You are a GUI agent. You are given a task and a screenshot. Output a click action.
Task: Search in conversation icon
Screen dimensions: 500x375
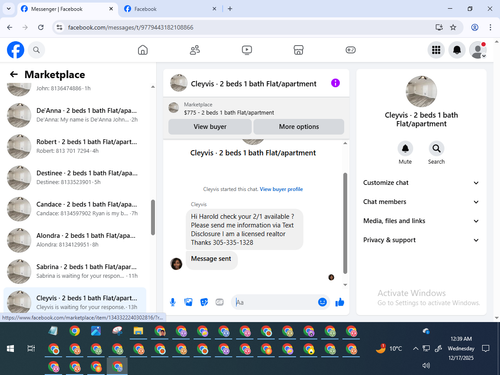pyautogui.click(x=436, y=148)
